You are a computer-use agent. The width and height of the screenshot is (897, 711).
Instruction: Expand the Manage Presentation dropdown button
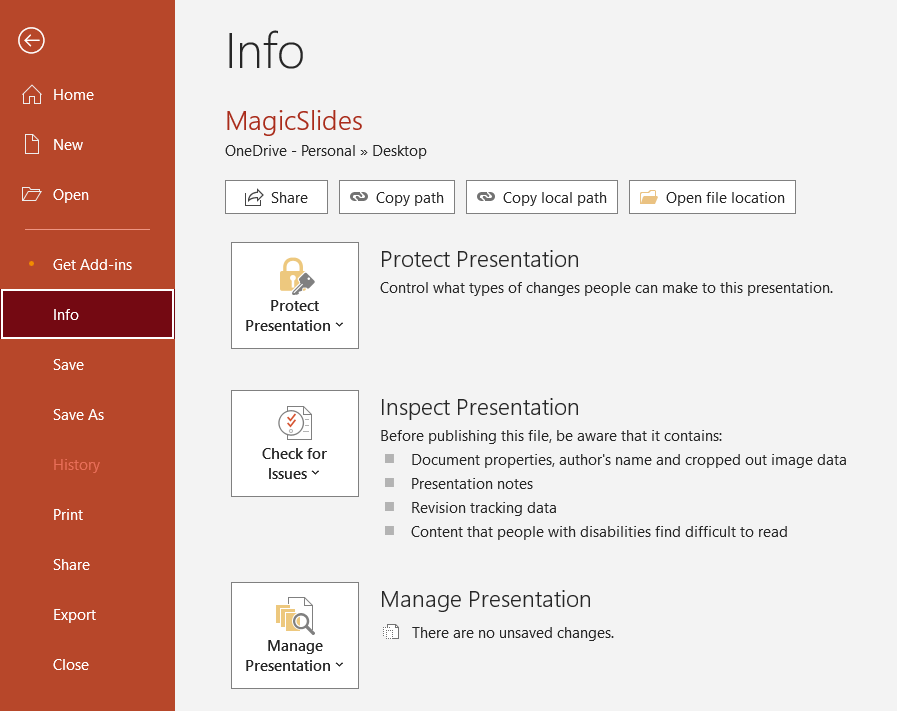pyautogui.click(x=295, y=635)
